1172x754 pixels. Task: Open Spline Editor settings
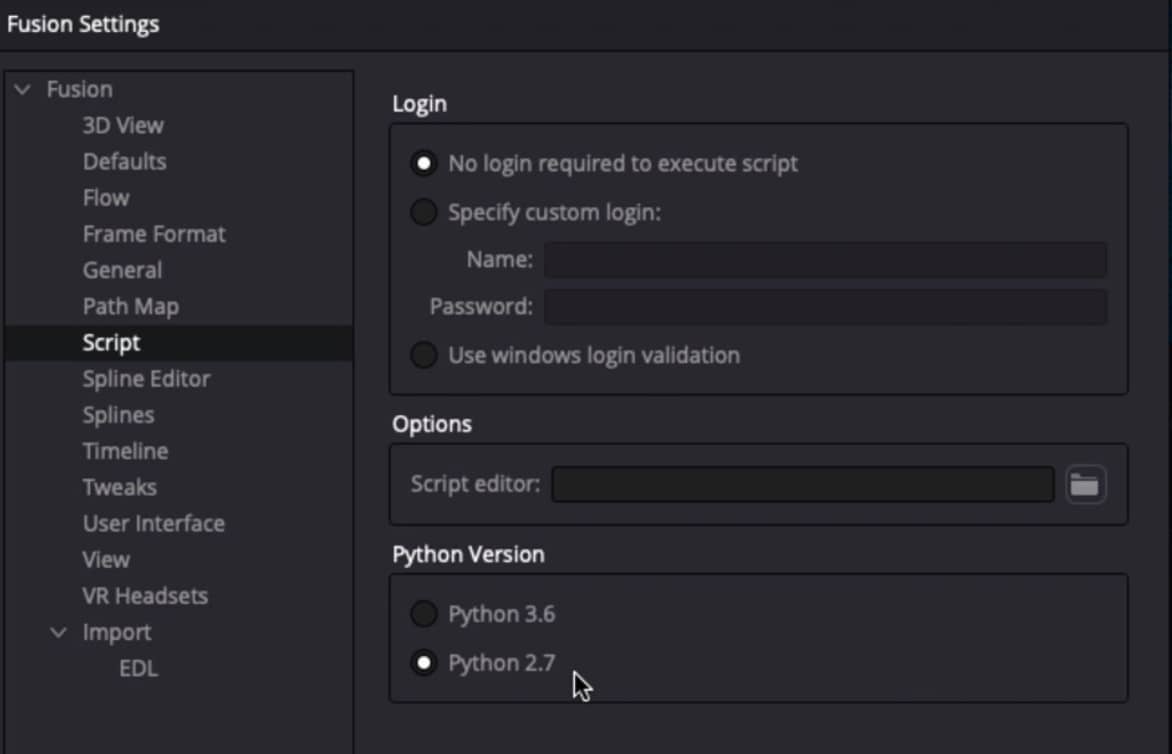146,379
